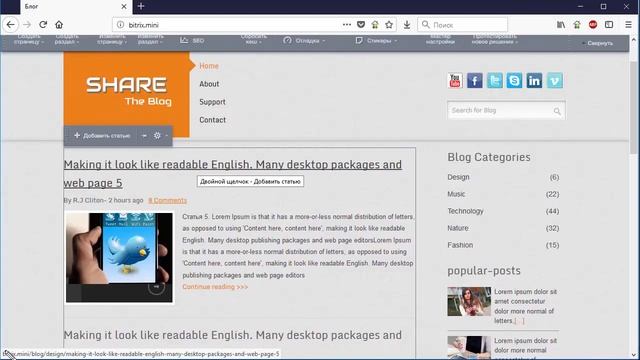Click Twitter bird phone article image
Viewport: 640px width, 360px height.
coord(119,258)
